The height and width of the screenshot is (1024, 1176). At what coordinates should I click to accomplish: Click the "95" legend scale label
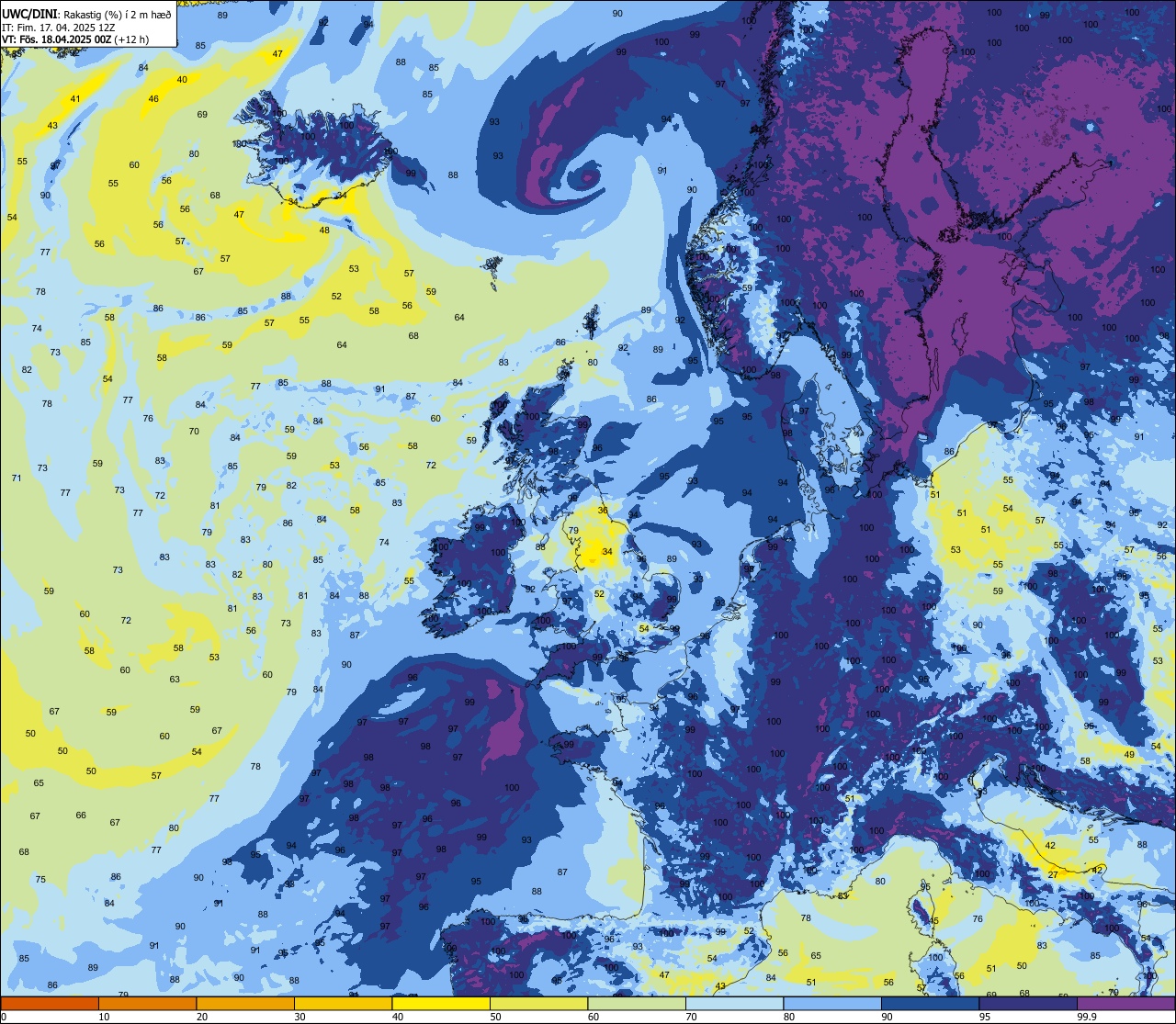tap(985, 1017)
